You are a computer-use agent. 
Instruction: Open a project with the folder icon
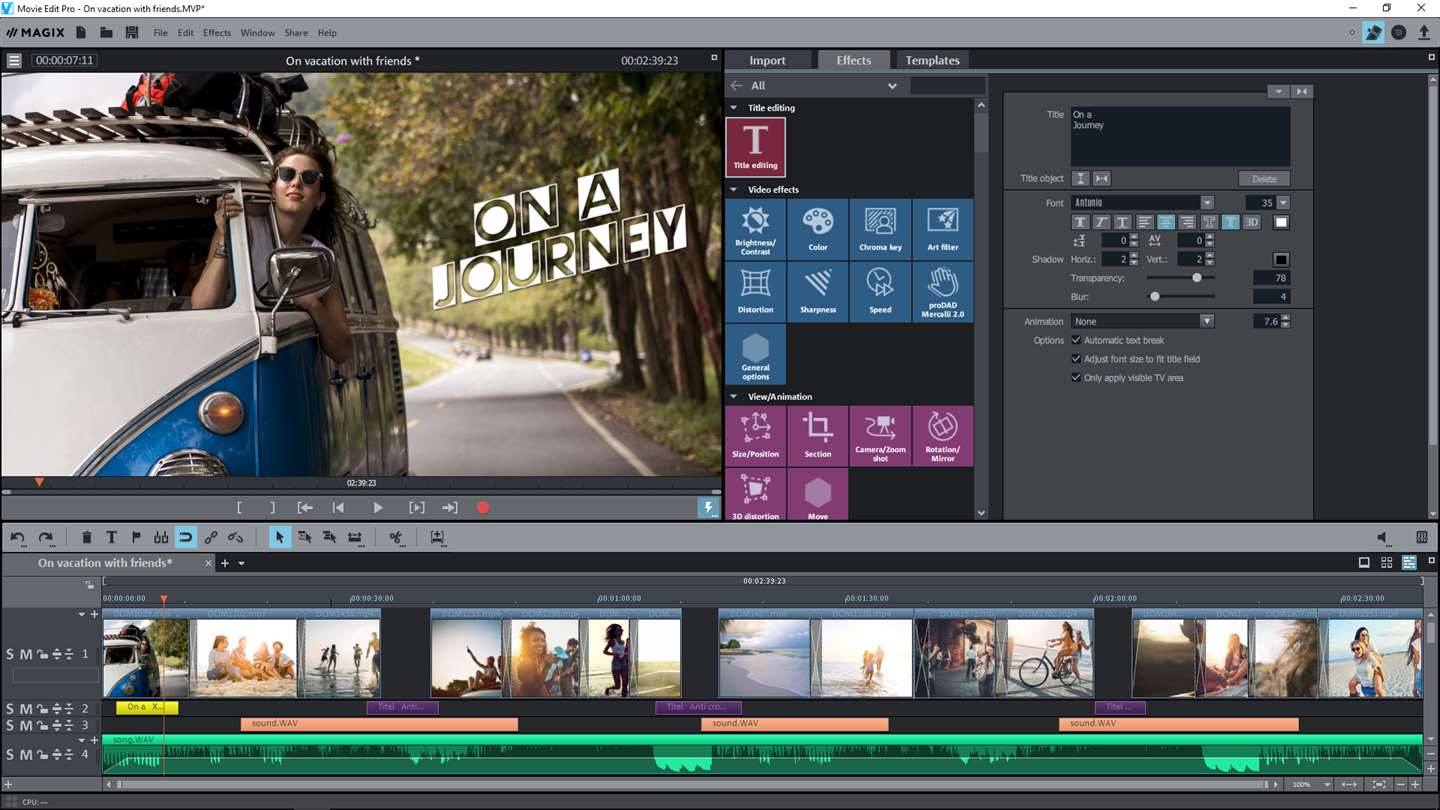click(x=106, y=33)
